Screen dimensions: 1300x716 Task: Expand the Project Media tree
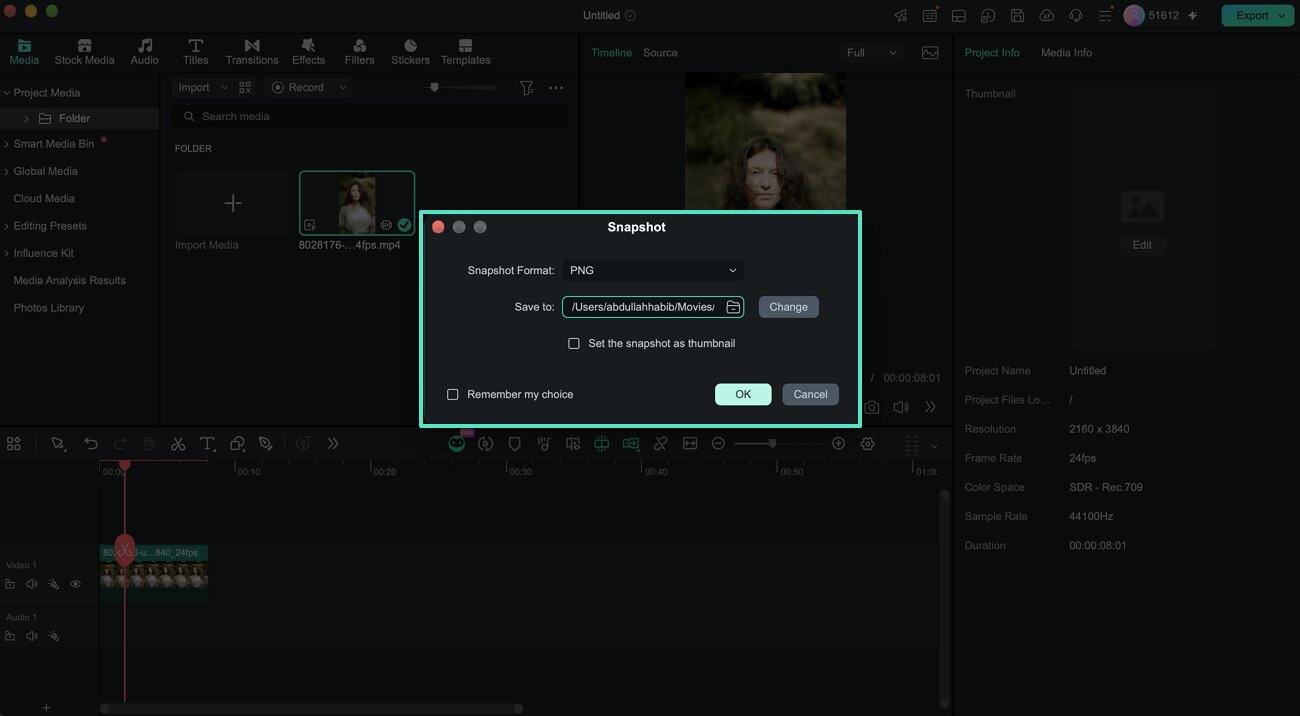tap(6, 93)
